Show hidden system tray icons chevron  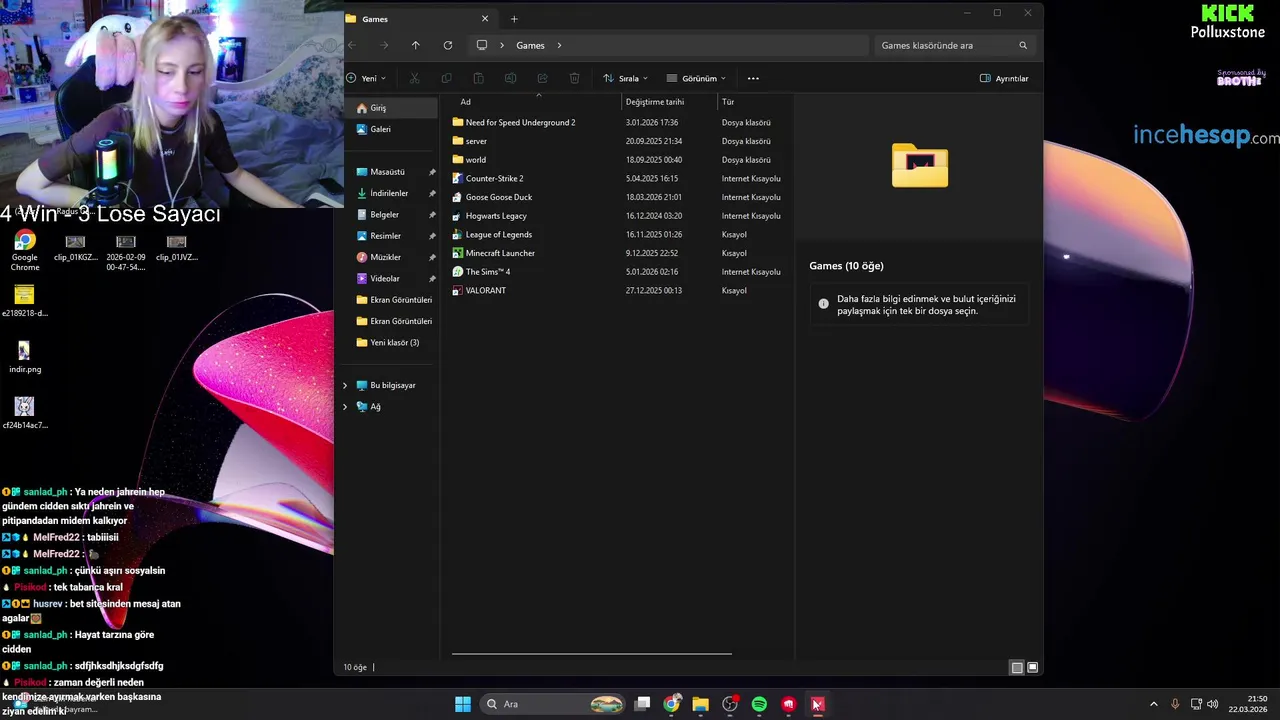click(1153, 704)
